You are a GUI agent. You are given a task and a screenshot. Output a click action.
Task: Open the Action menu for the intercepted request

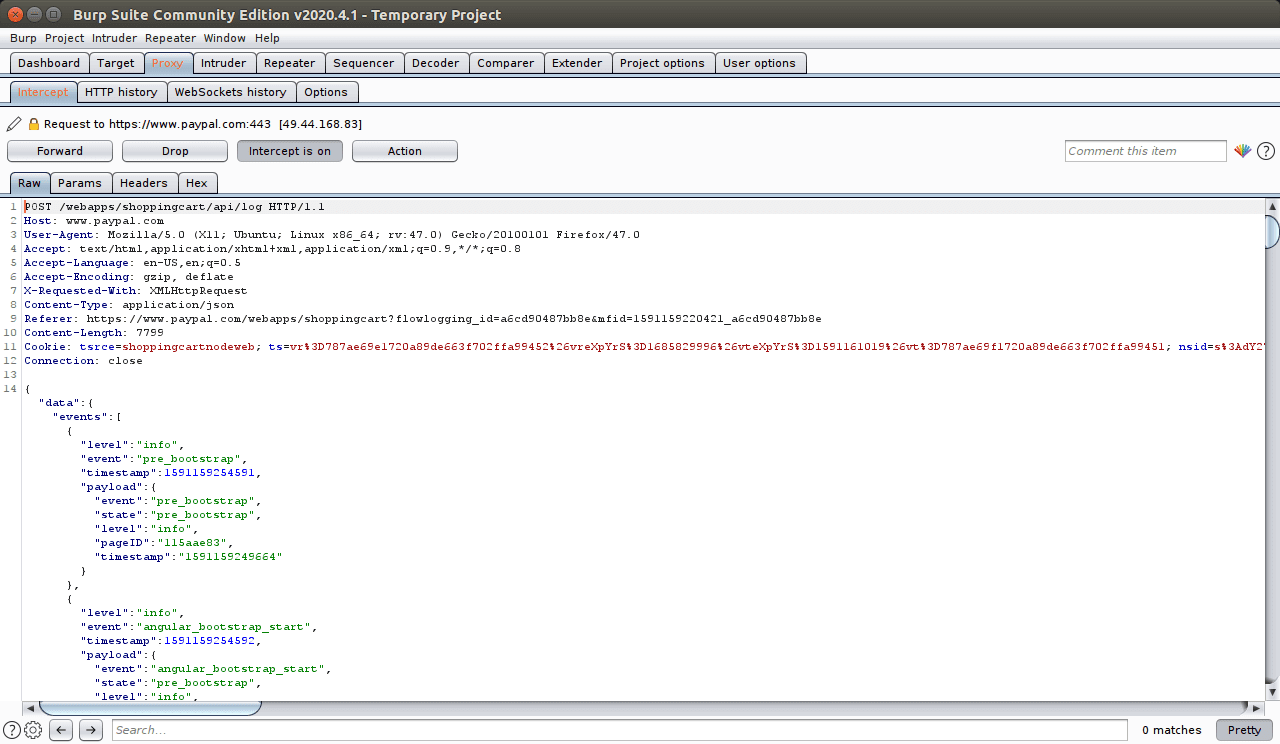coord(404,150)
